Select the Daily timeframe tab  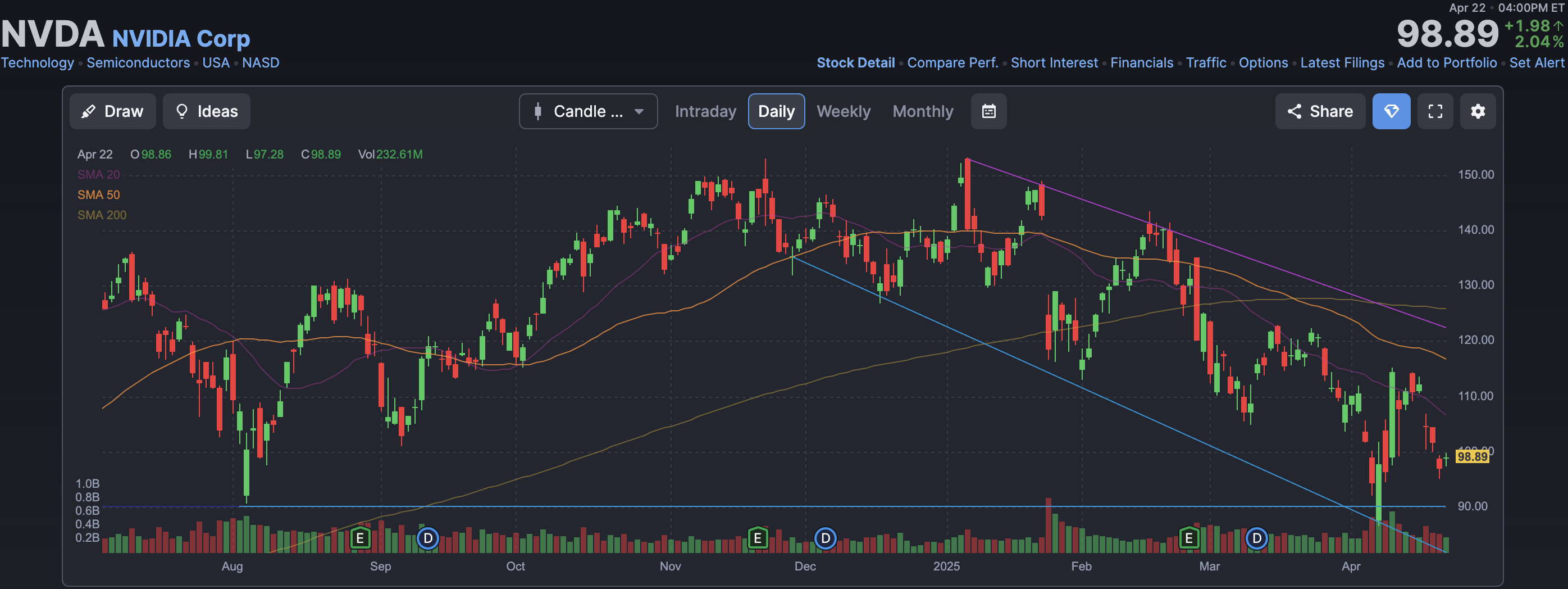[x=776, y=111]
